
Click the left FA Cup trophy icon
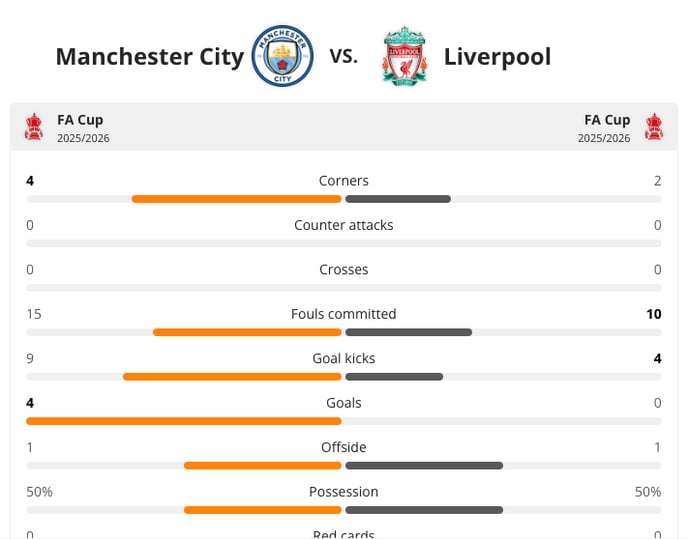pos(34,127)
